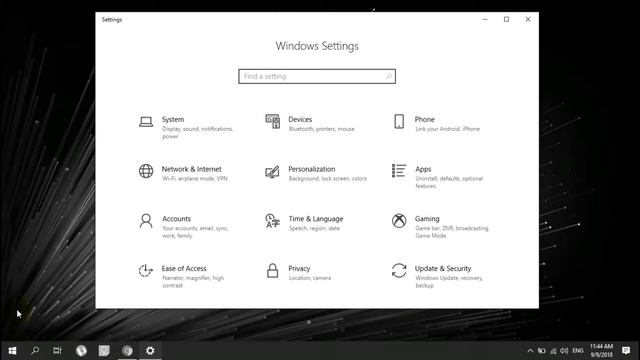Click 'Speech, region, date' description
640x360 pixels.
coord(314,229)
